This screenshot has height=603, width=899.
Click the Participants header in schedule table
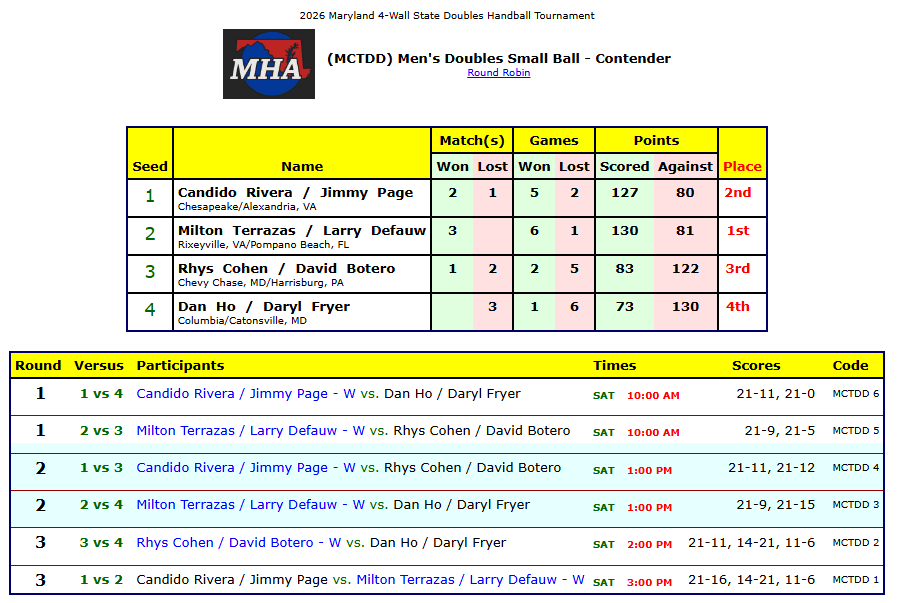[180, 366]
